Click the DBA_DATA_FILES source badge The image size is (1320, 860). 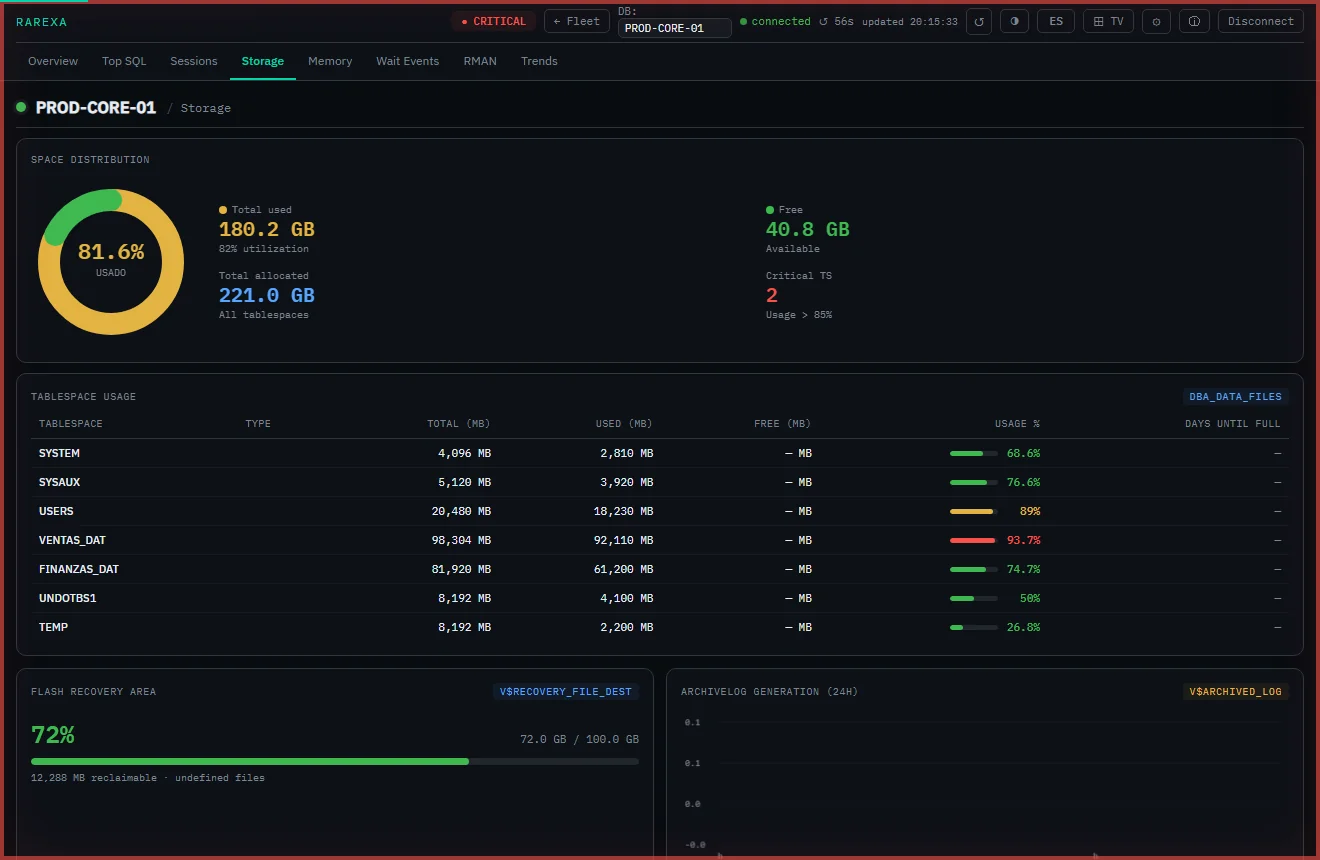click(1235, 397)
